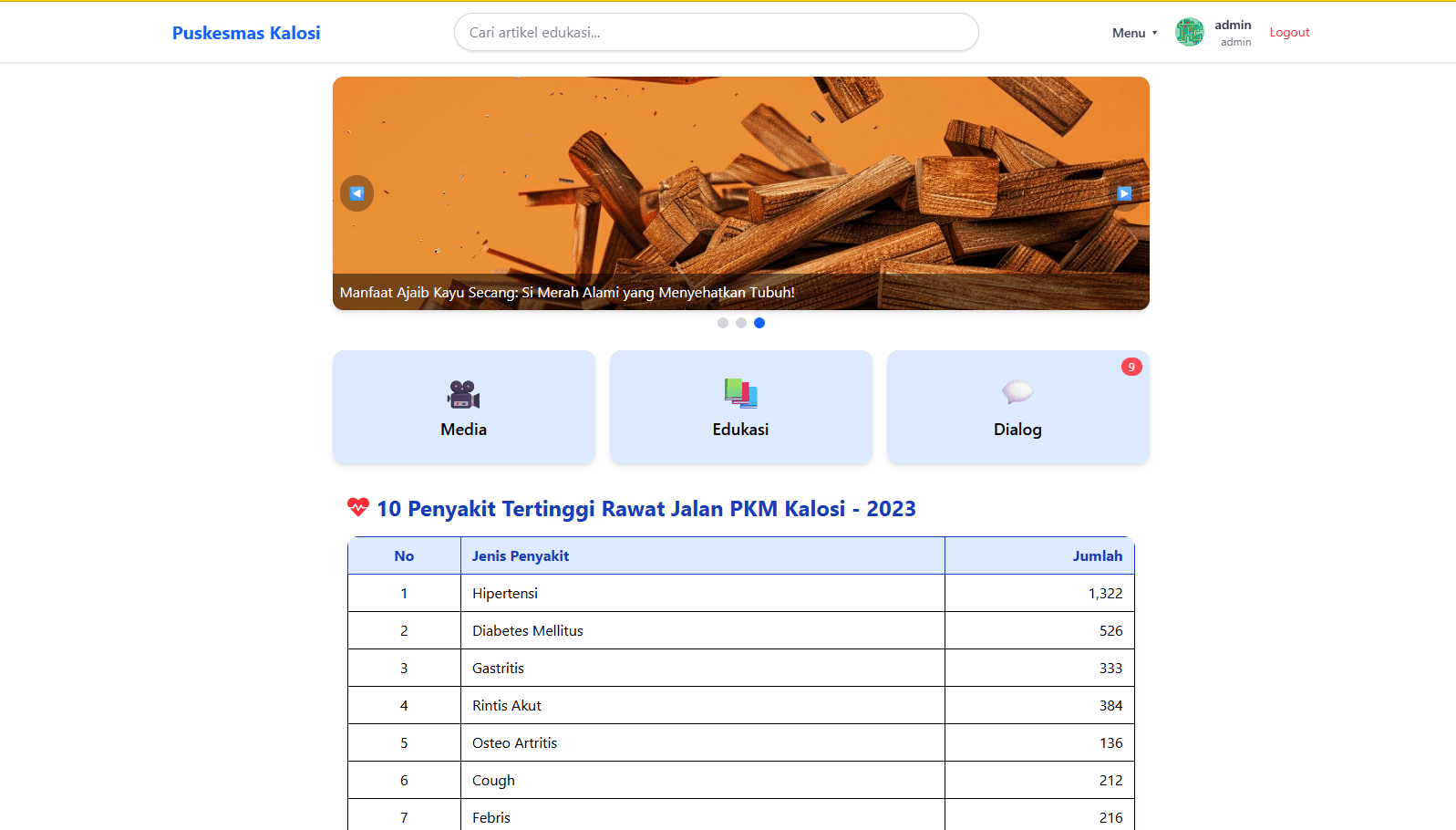Image resolution: width=1456 pixels, height=830 pixels.
Task: Open the Media camera icon
Action: tap(463, 394)
